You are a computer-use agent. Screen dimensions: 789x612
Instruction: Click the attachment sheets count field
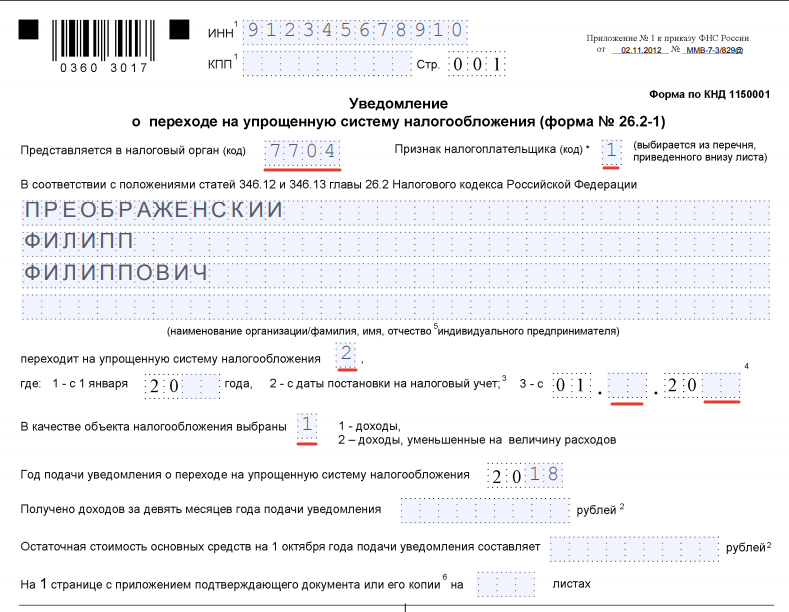coord(506,584)
